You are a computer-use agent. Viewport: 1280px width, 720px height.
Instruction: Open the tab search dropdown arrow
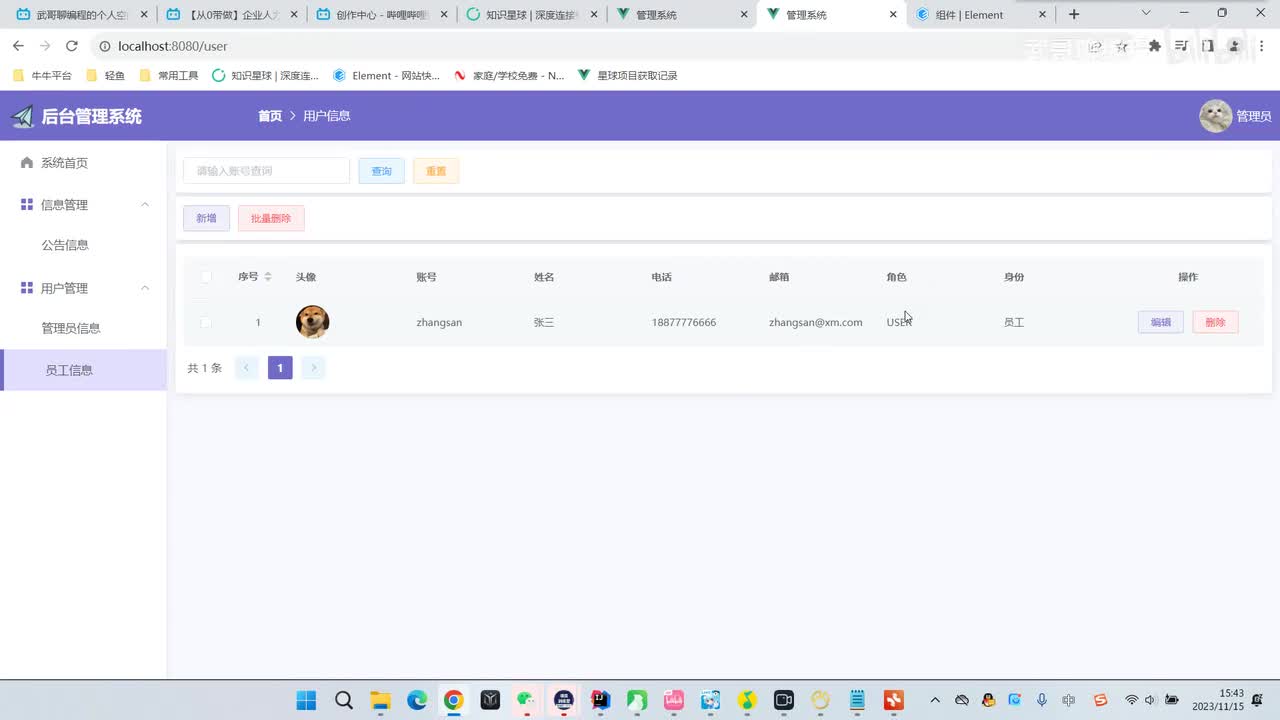[1146, 13]
